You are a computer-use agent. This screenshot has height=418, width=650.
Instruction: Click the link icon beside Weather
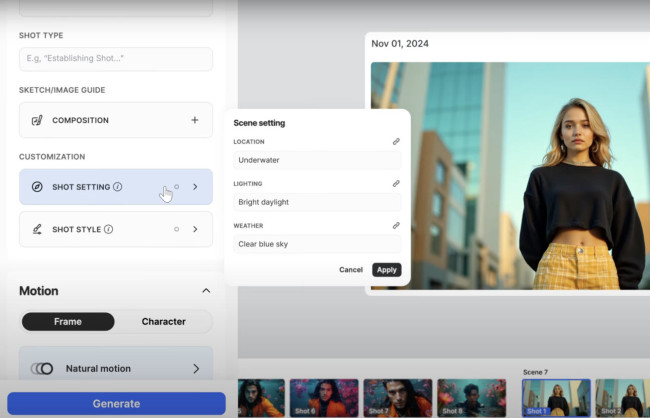(x=396, y=226)
